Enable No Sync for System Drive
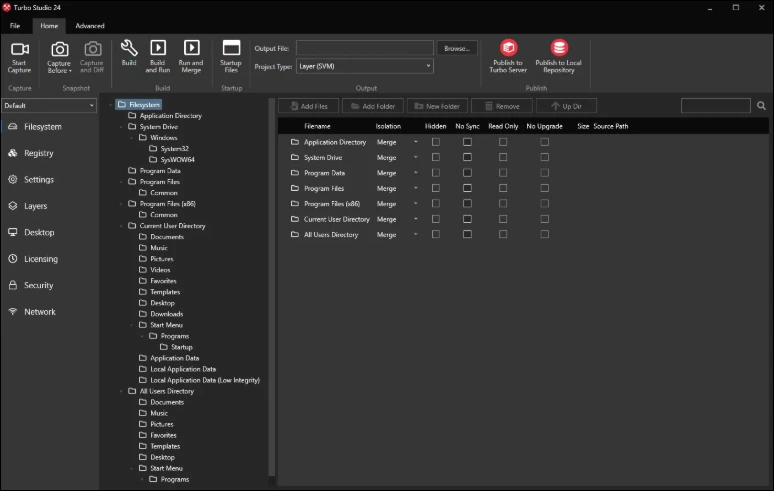 pyautogui.click(x=467, y=157)
